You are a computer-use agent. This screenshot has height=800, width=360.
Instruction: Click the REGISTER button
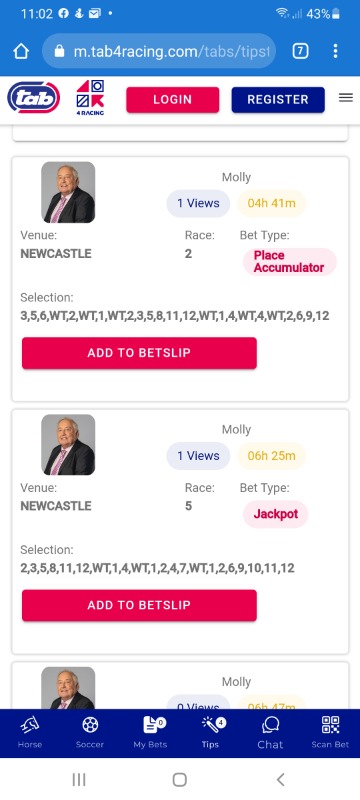pyautogui.click(x=278, y=99)
